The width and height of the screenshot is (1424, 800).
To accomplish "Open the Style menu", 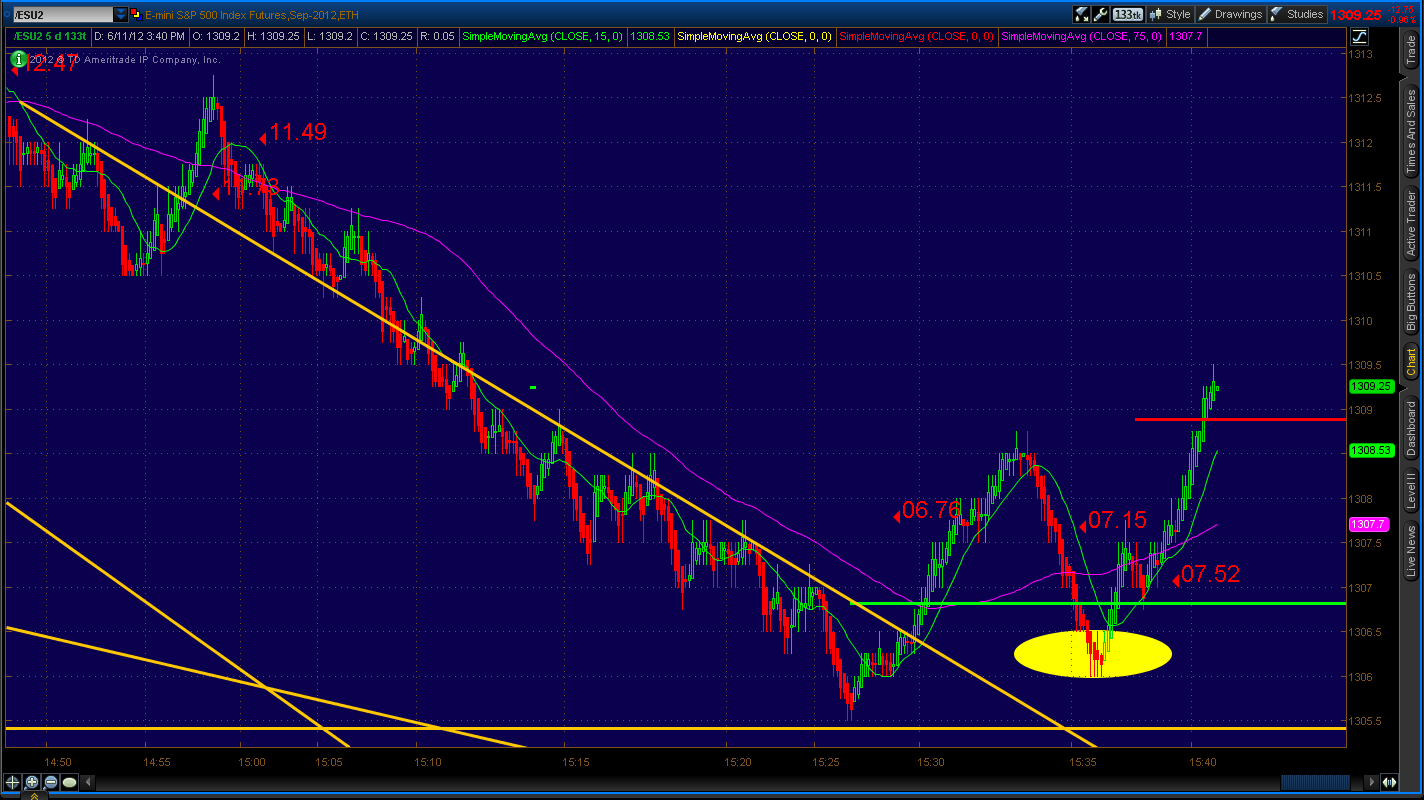I will tap(1170, 14).
